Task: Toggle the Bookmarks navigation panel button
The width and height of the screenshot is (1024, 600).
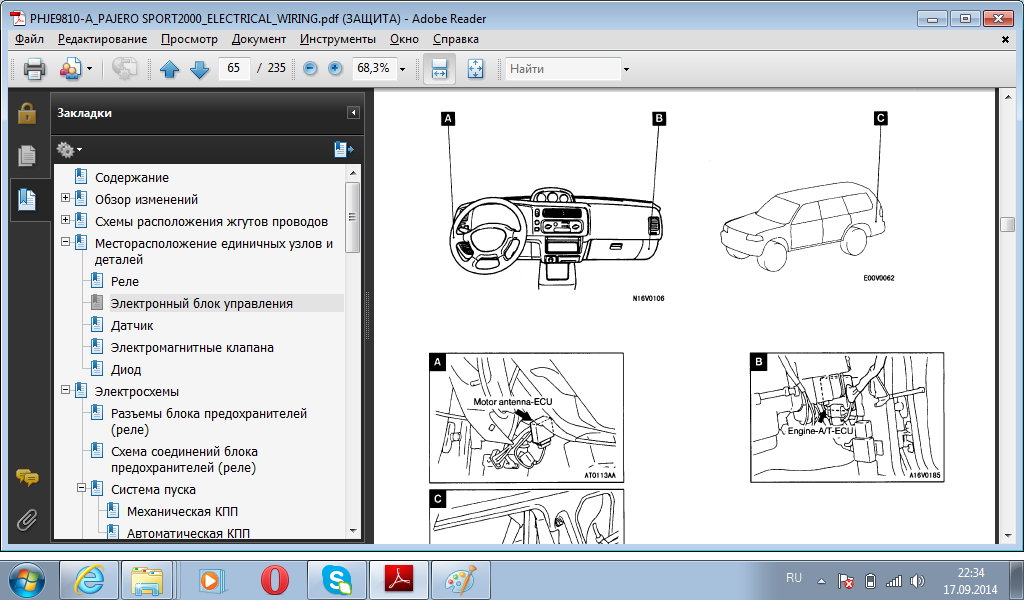Action: (x=27, y=199)
